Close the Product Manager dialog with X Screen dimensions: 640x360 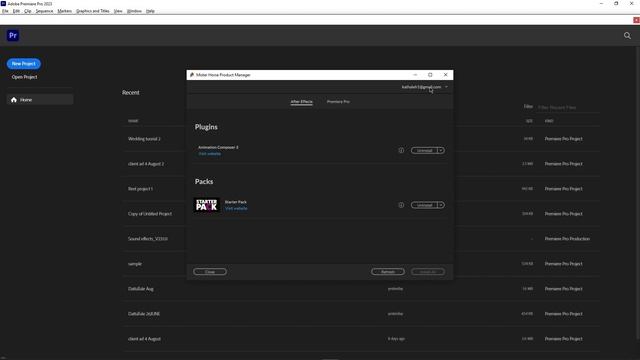(445, 75)
